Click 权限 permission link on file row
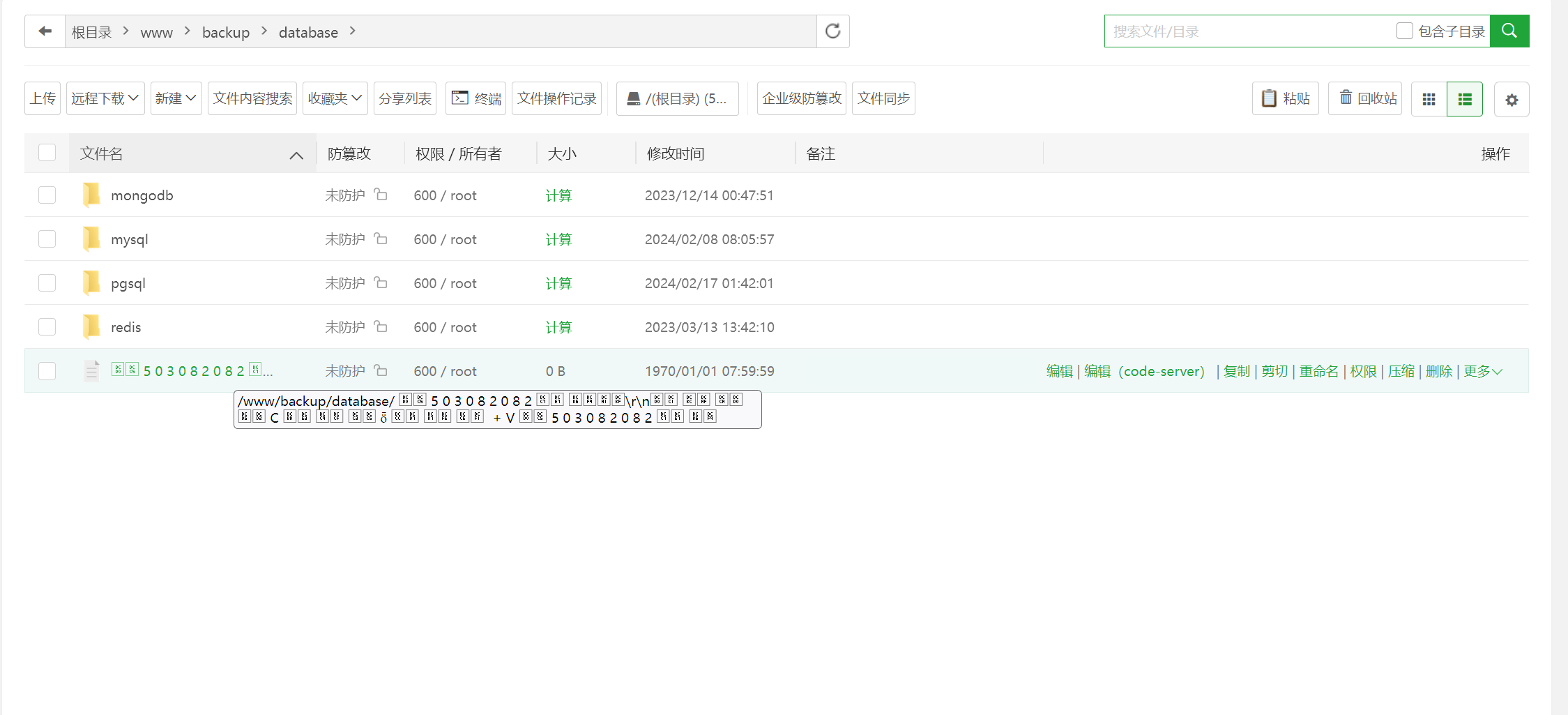The width and height of the screenshot is (1568, 715). 1364,371
